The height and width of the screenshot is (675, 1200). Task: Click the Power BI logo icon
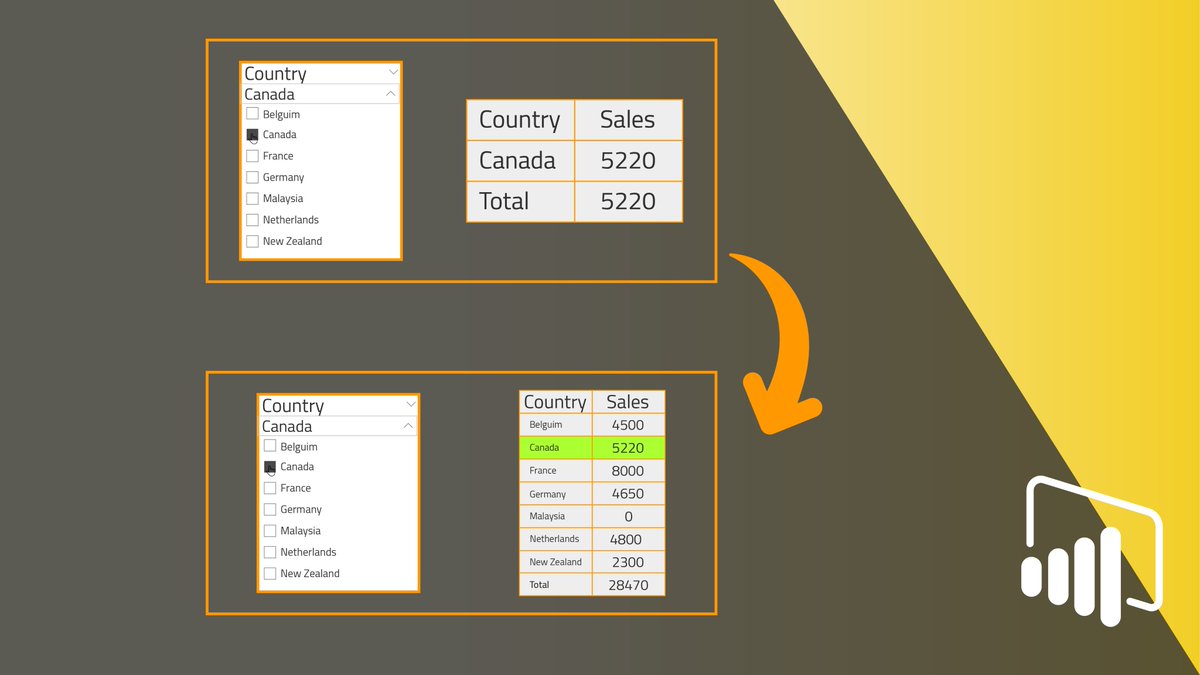pyautogui.click(x=1092, y=551)
